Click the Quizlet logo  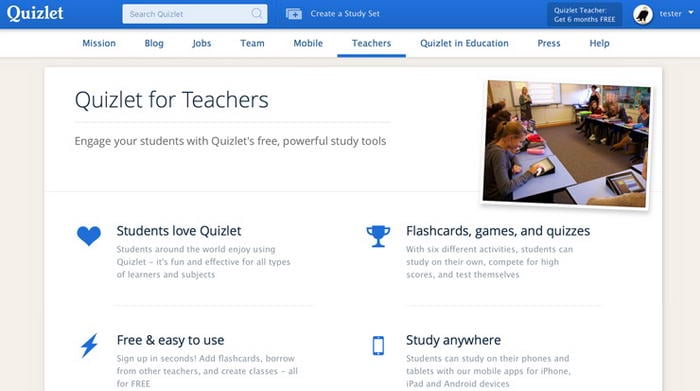[x=35, y=13]
